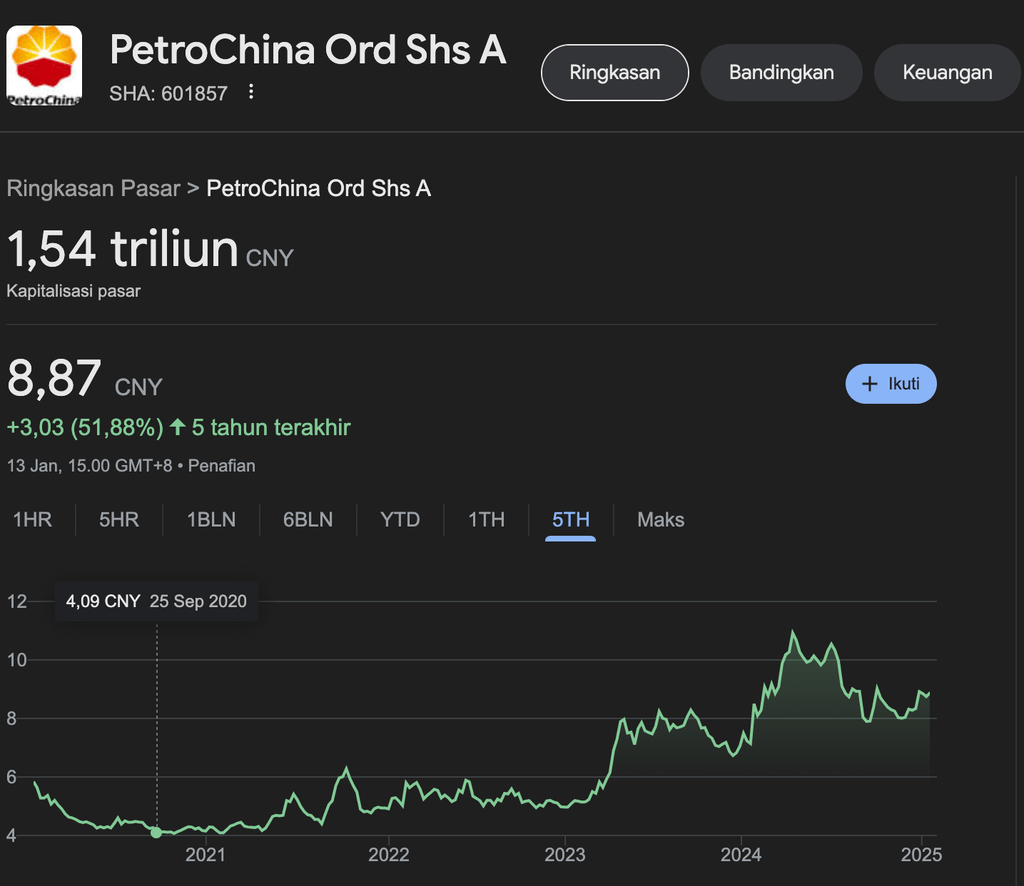Click the 25 Sep 2020 data point
Image resolution: width=1024 pixels, height=886 pixels.
156,832
